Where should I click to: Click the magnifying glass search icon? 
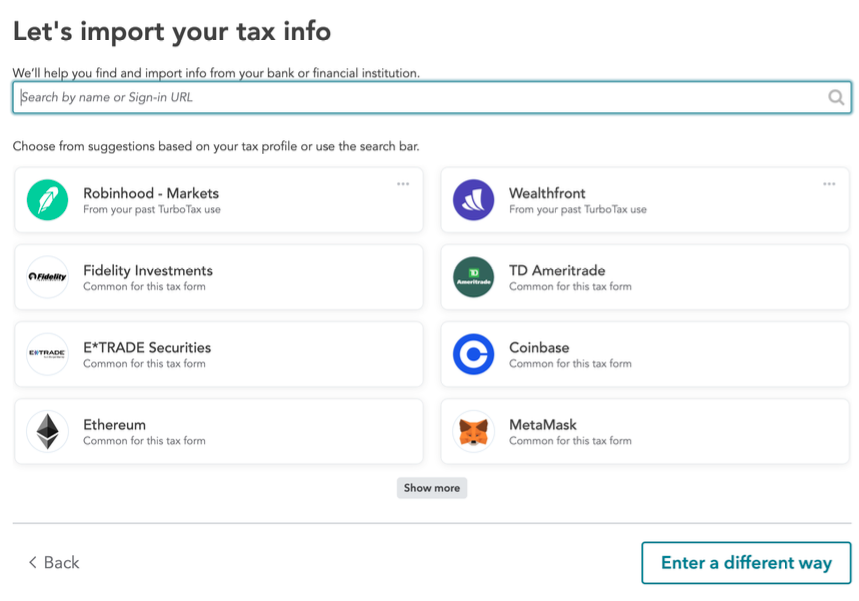(836, 98)
